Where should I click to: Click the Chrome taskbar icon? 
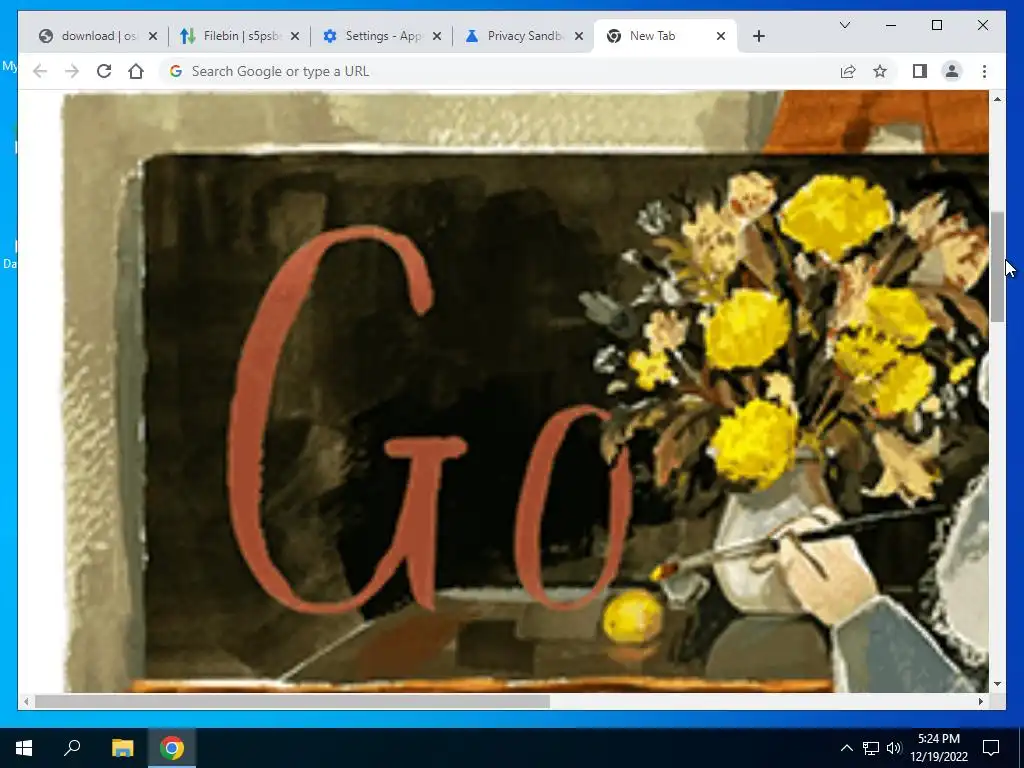click(172, 748)
